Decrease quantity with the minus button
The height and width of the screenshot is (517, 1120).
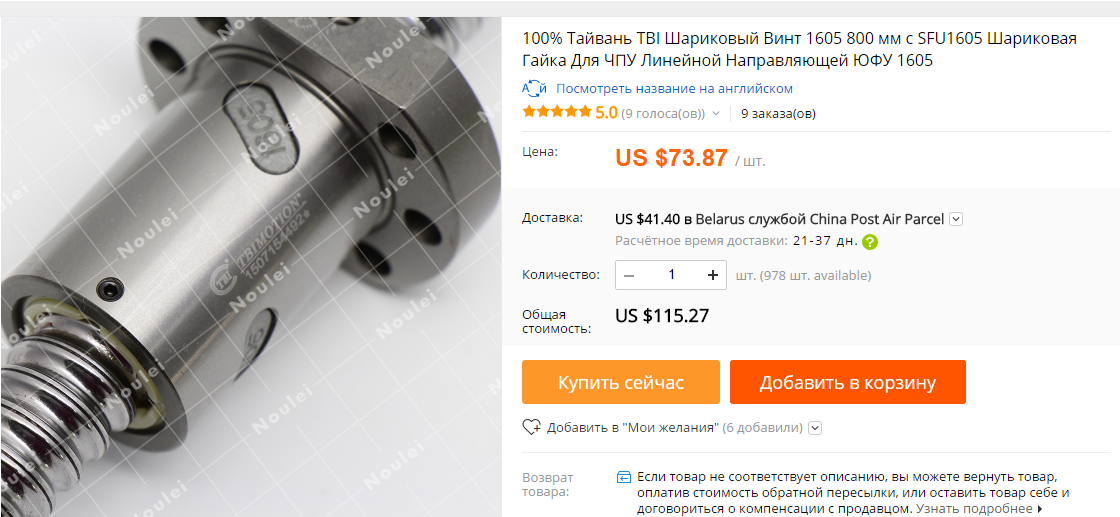pos(629,275)
